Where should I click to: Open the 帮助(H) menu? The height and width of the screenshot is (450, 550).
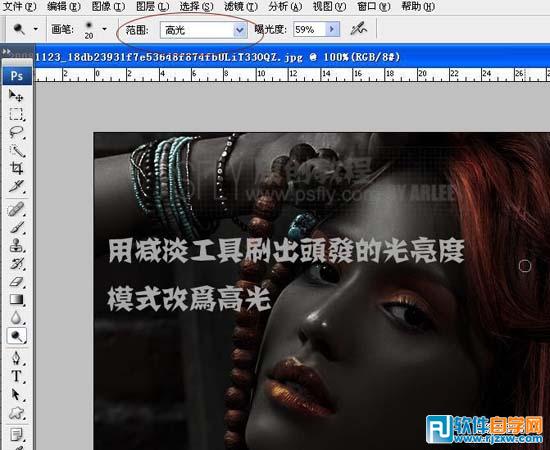point(418,6)
